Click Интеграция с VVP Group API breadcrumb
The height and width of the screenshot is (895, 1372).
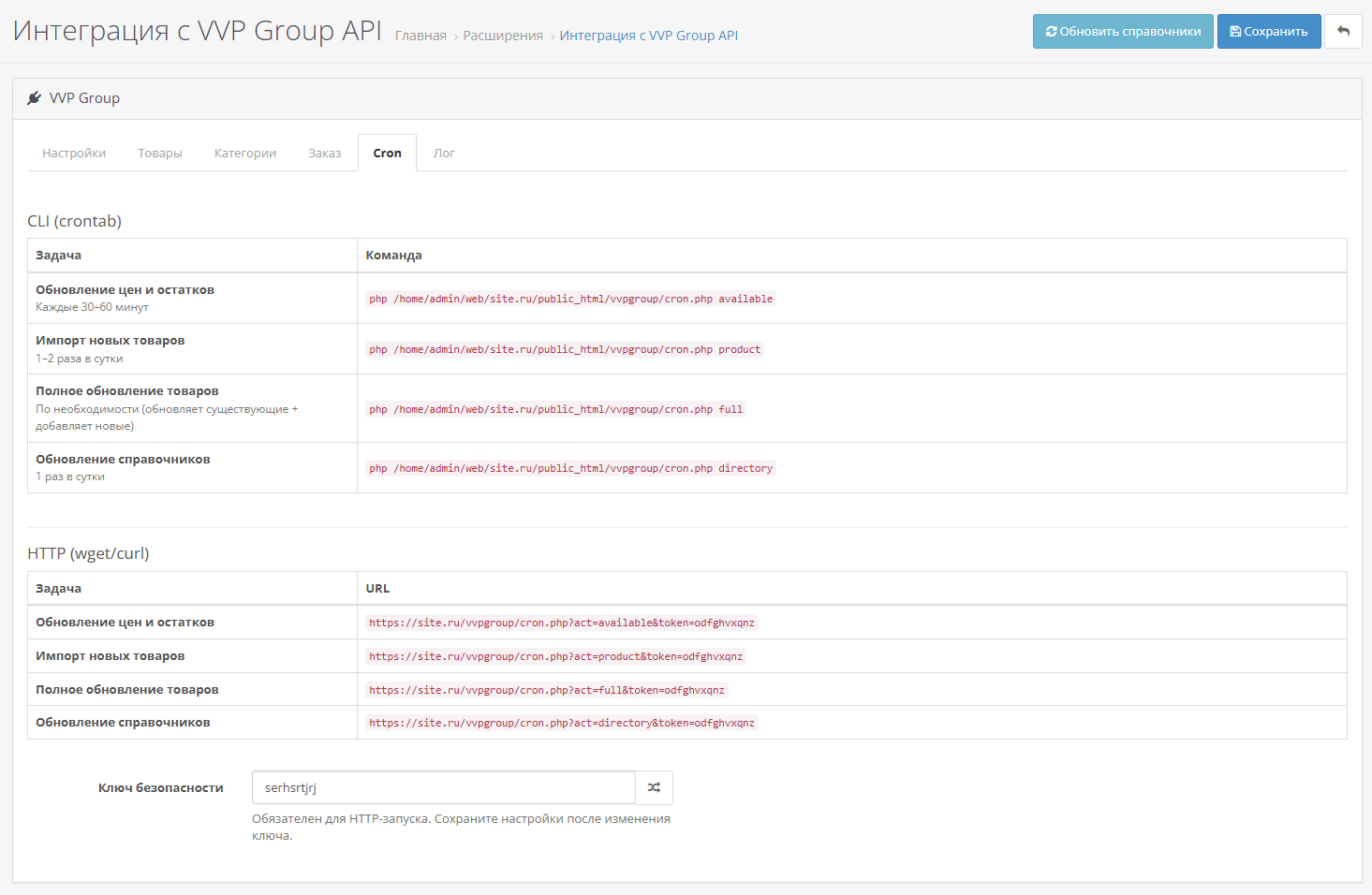[x=649, y=36]
